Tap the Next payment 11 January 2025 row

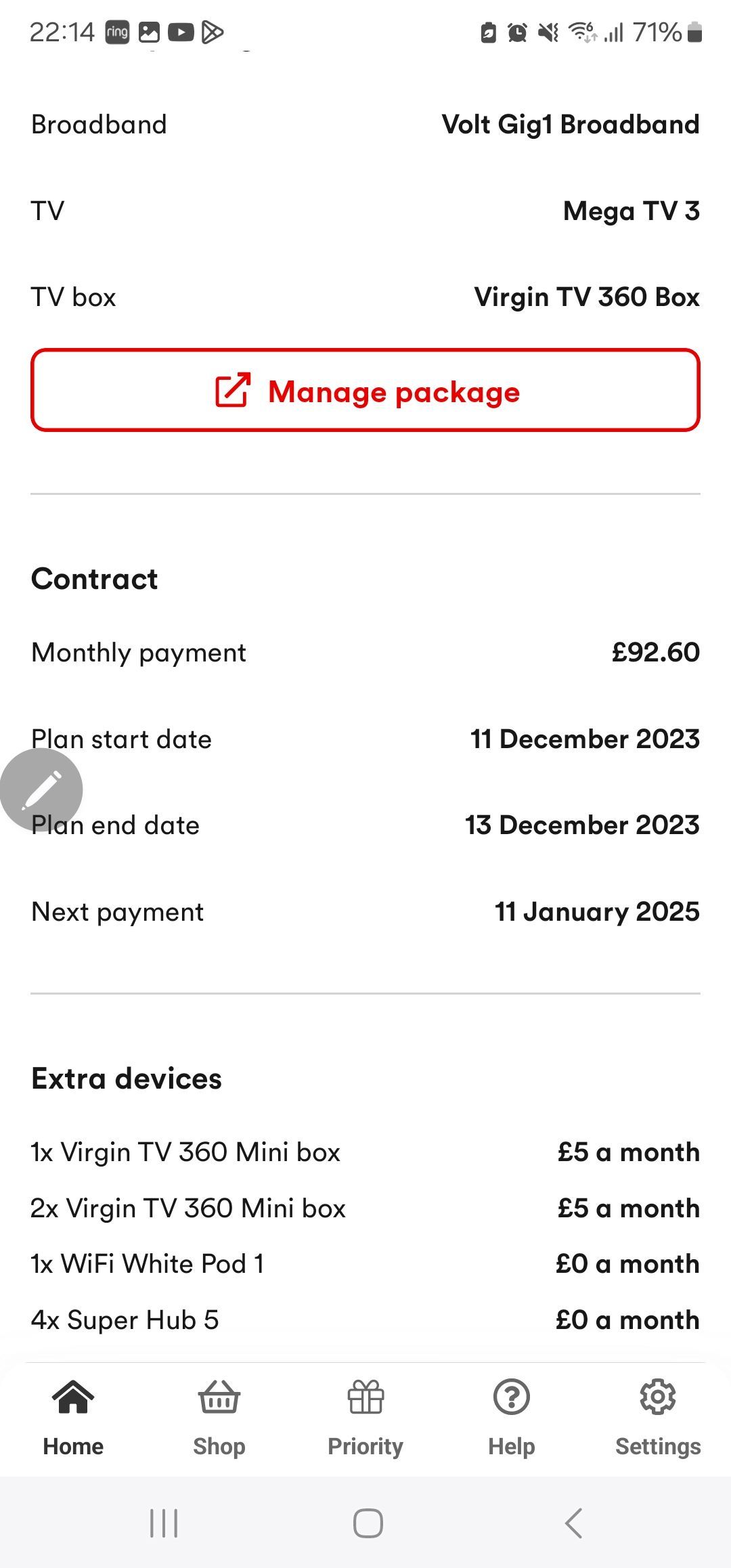[x=365, y=912]
